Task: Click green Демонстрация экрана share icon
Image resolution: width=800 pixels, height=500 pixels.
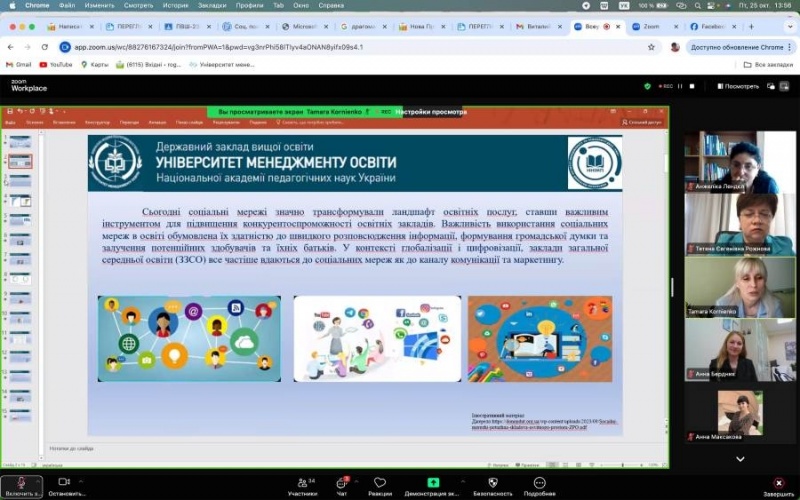Action: pyautogui.click(x=433, y=482)
